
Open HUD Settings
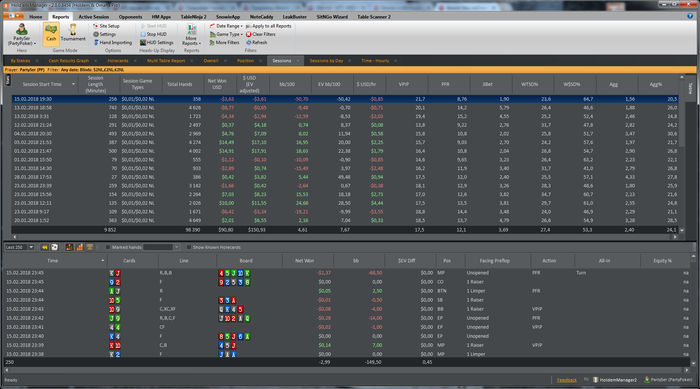point(157,42)
